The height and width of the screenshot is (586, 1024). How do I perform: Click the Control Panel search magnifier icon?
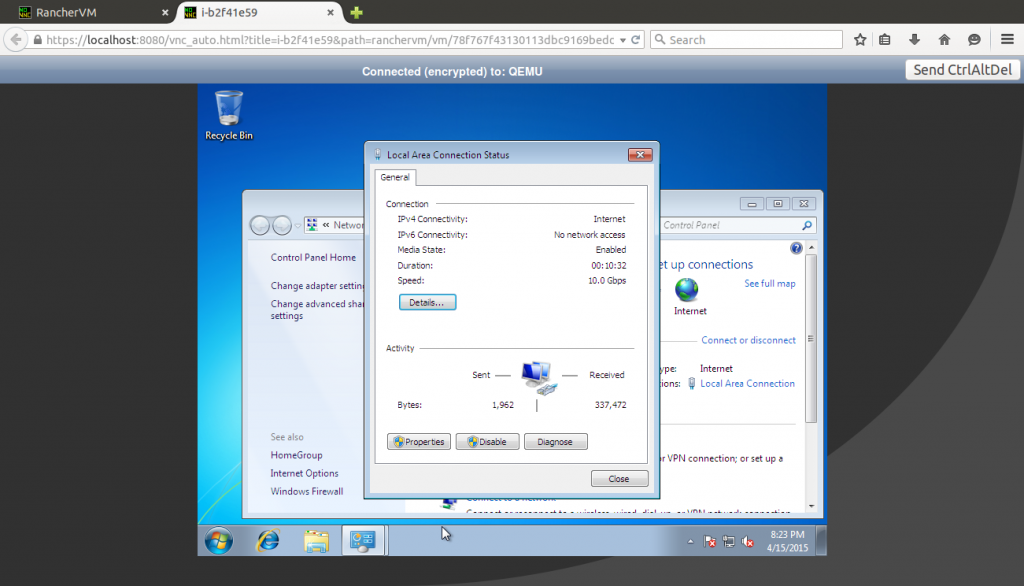pyautogui.click(x=807, y=225)
